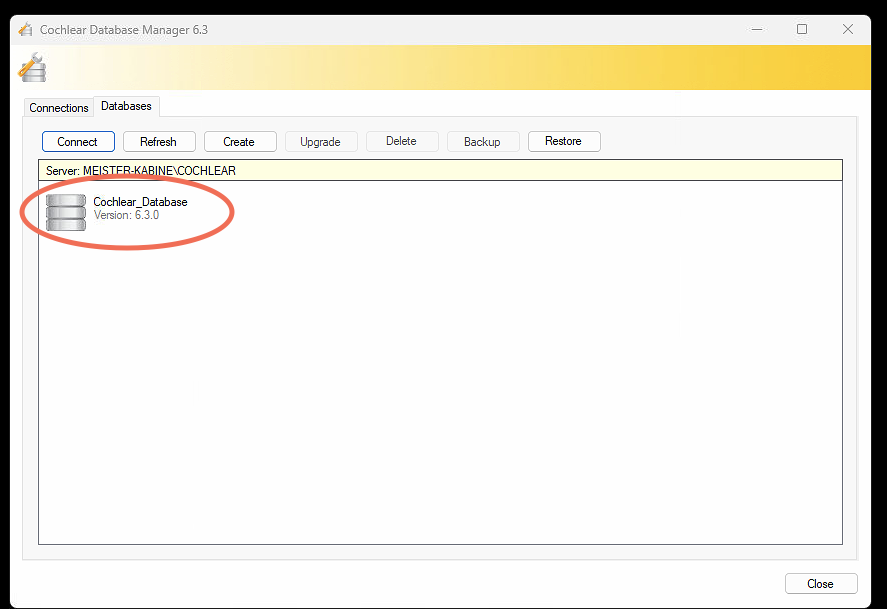Click the Upgrade button
887x609 pixels.
(x=320, y=142)
